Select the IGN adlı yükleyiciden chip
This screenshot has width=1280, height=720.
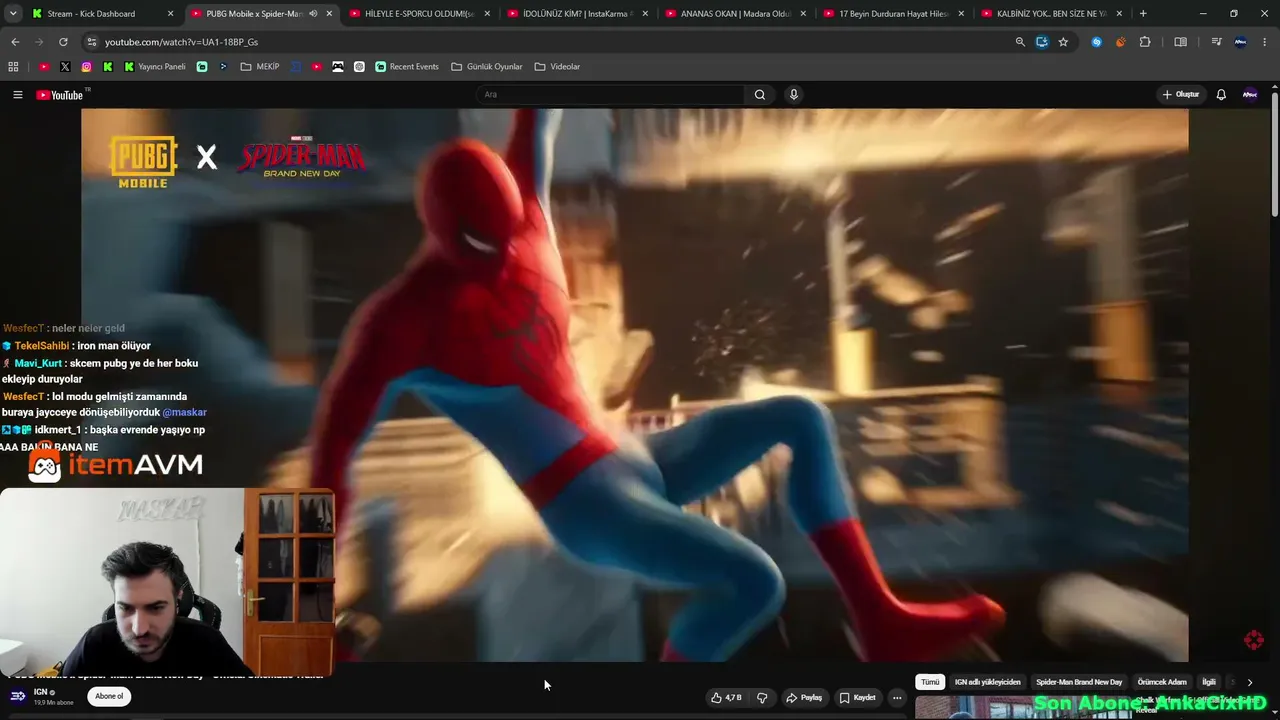click(x=988, y=682)
